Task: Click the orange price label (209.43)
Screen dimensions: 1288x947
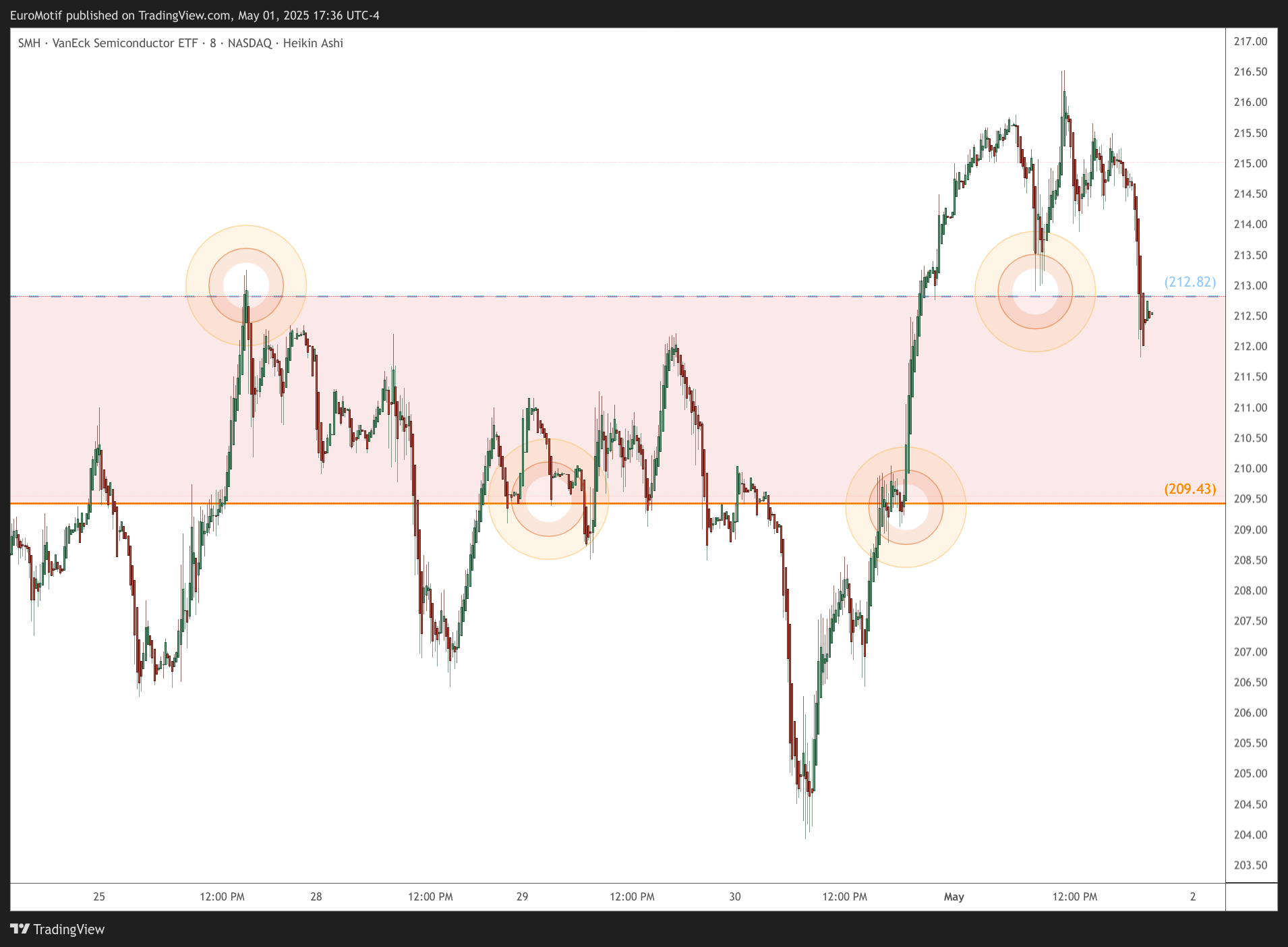Action: (1190, 489)
